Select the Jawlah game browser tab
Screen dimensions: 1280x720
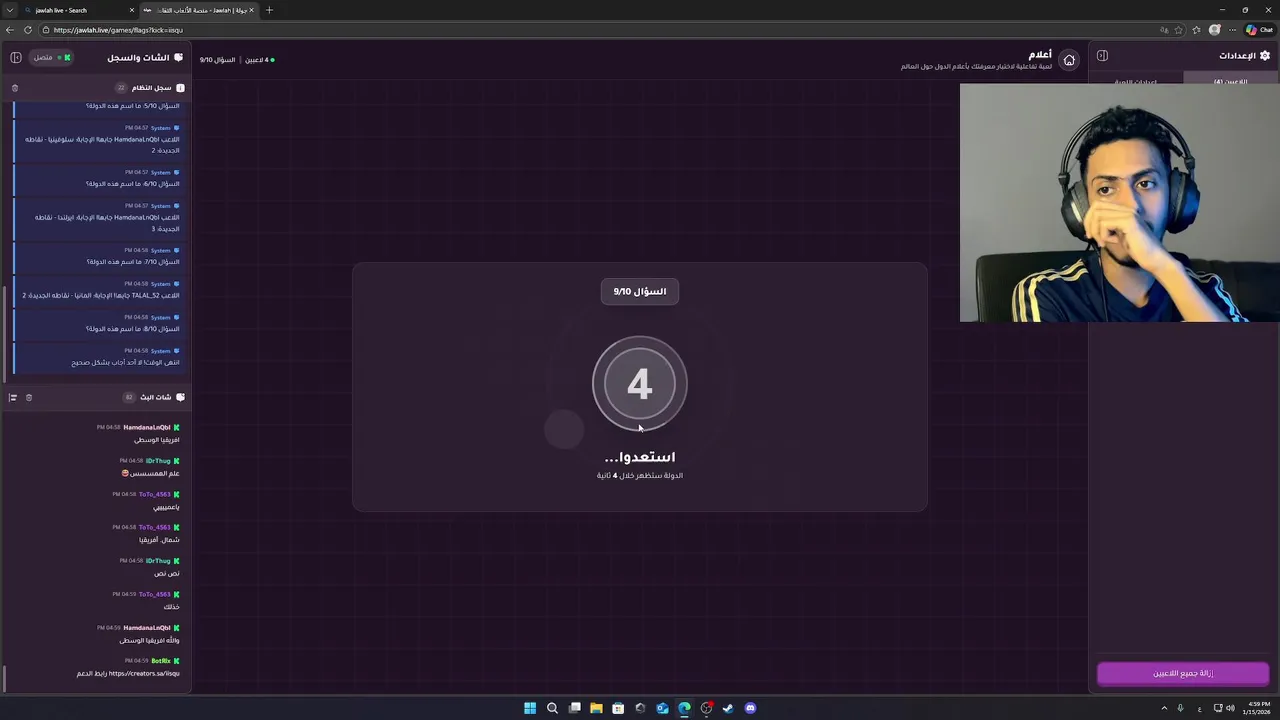pyautogui.click(x=198, y=10)
